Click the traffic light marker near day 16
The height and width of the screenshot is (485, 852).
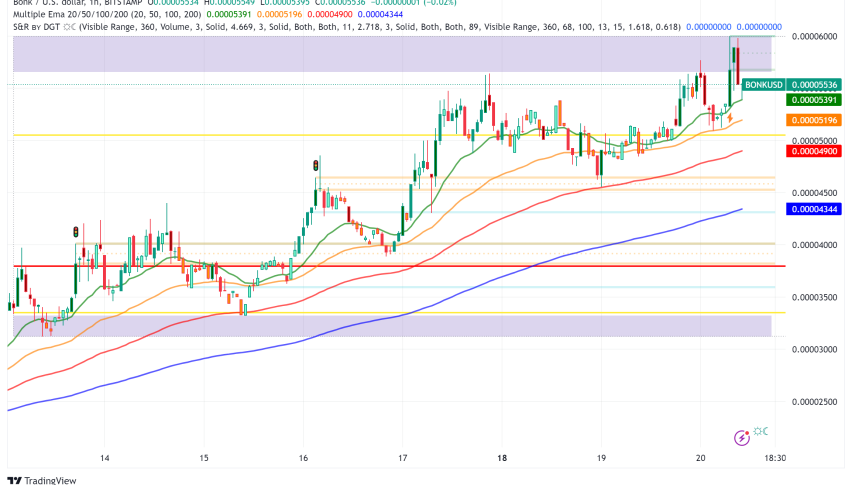[x=316, y=165]
